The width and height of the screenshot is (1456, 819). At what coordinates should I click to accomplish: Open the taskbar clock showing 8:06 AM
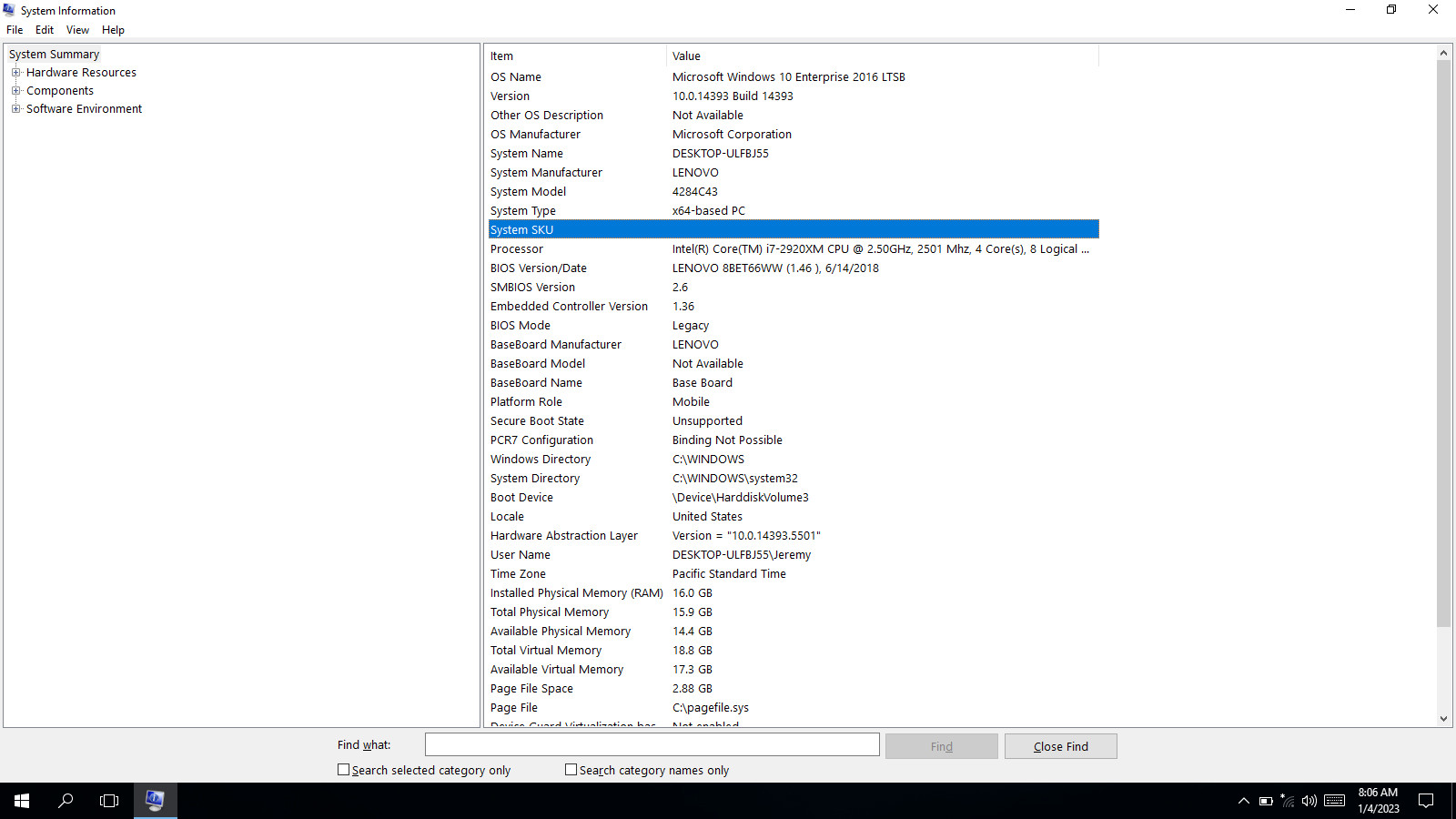point(1378,801)
